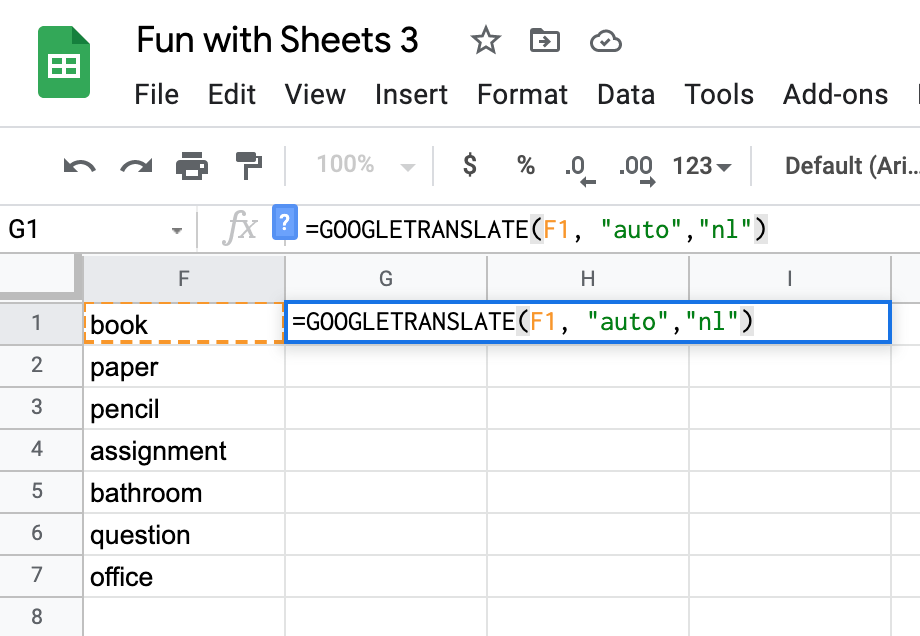Click the move to folder icon

[545, 41]
